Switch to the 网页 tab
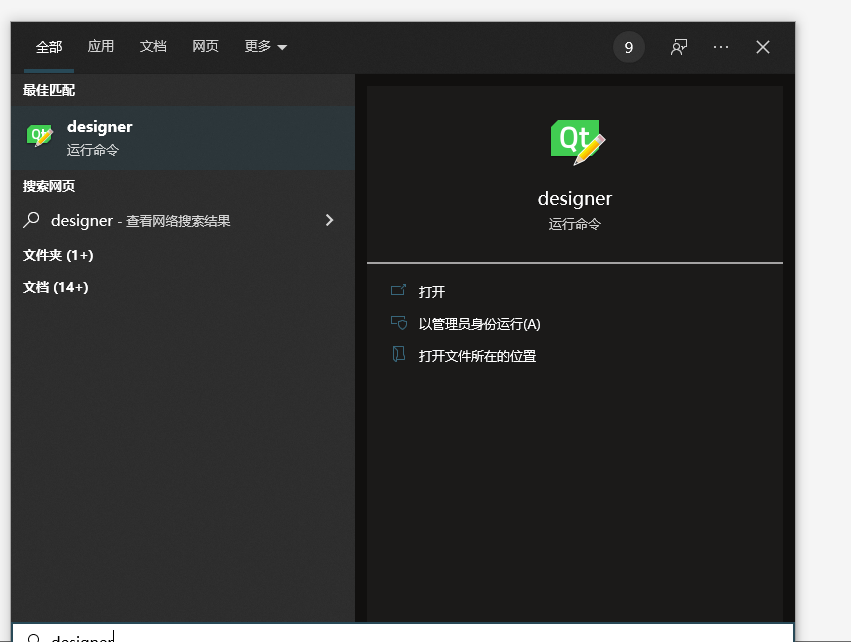Viewport: 851px width, 642px height. pyautogui.click(x=205, y=46)
